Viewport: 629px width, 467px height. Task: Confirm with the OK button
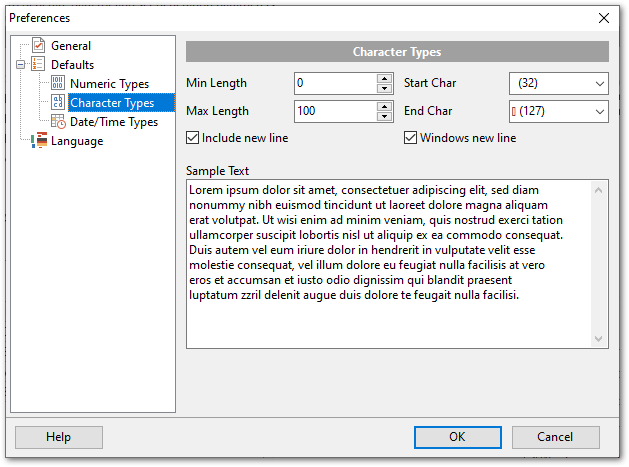coord(458,437)
